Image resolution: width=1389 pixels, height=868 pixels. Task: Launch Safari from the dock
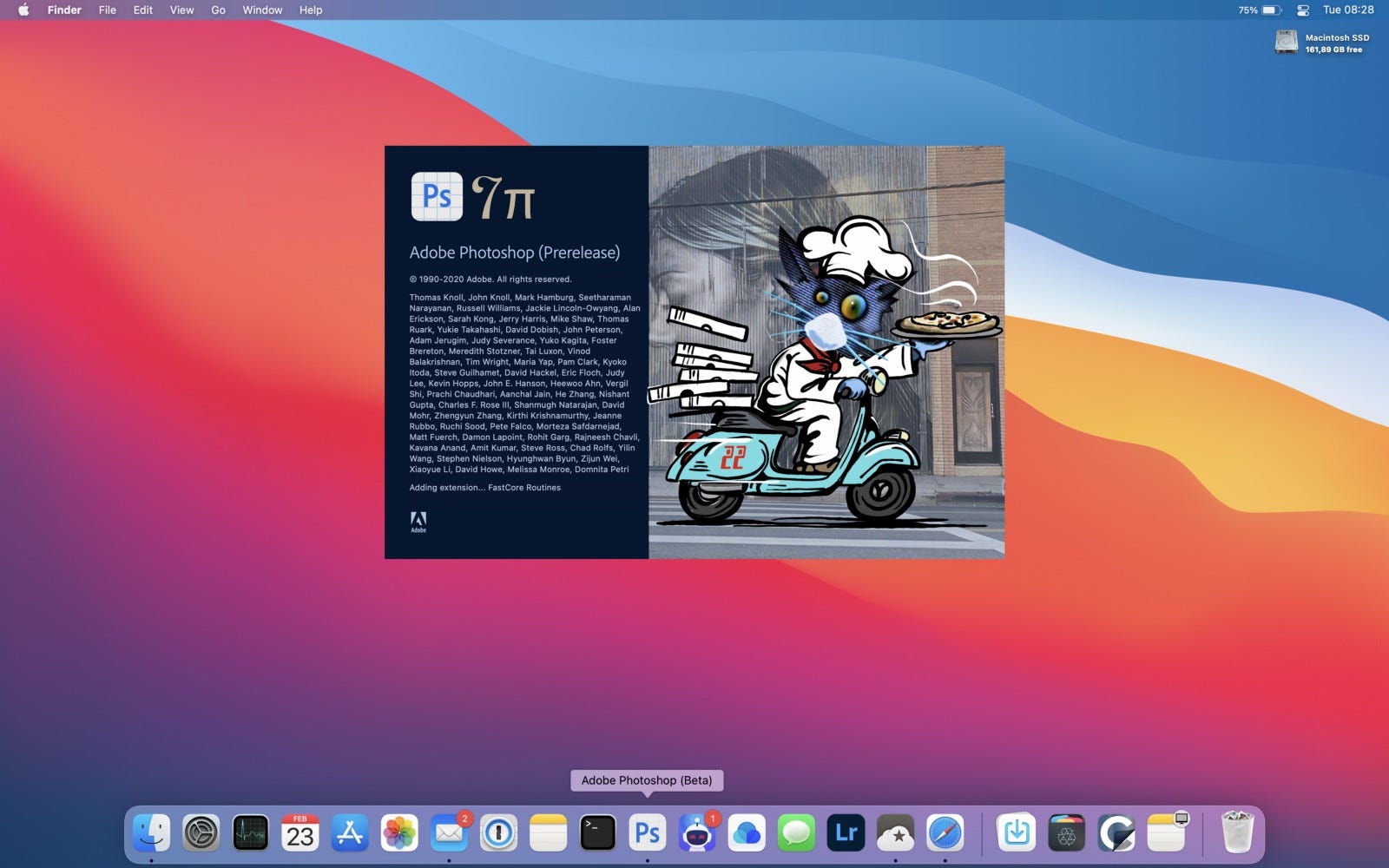click(945, 833)
